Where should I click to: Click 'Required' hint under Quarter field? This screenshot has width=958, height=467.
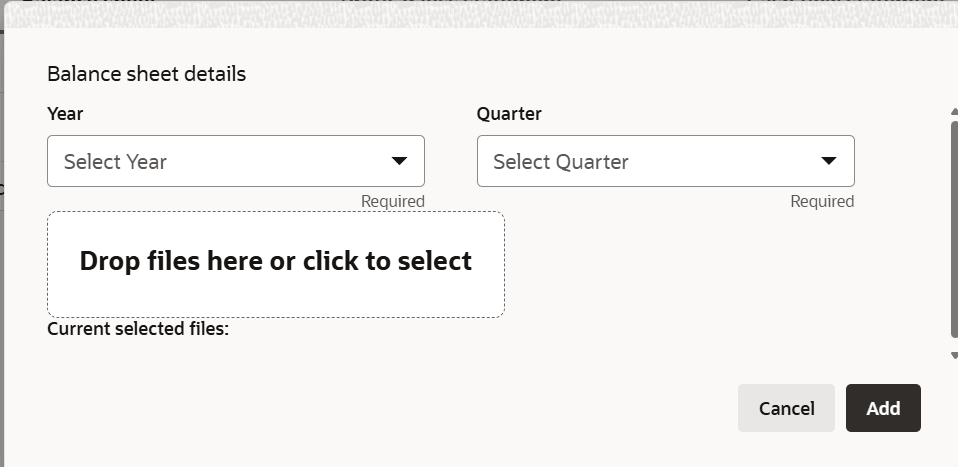822,201
